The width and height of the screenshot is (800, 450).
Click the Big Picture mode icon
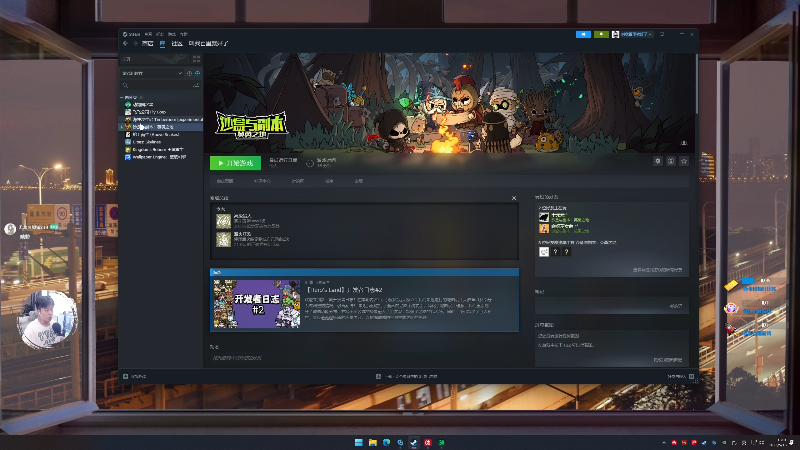tap(662, 34)
